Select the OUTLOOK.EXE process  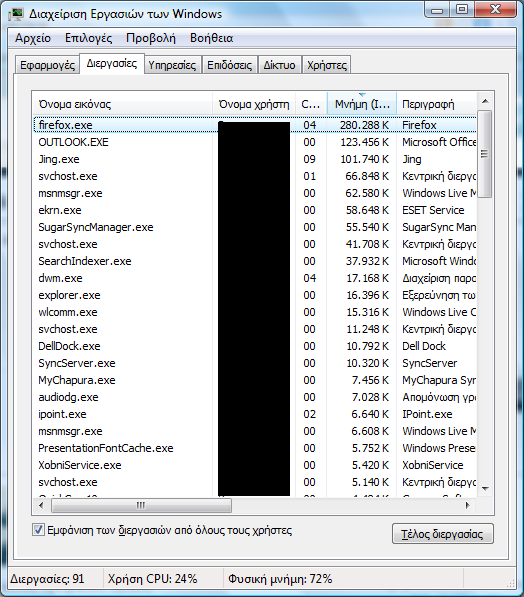(x=254, y=142)
